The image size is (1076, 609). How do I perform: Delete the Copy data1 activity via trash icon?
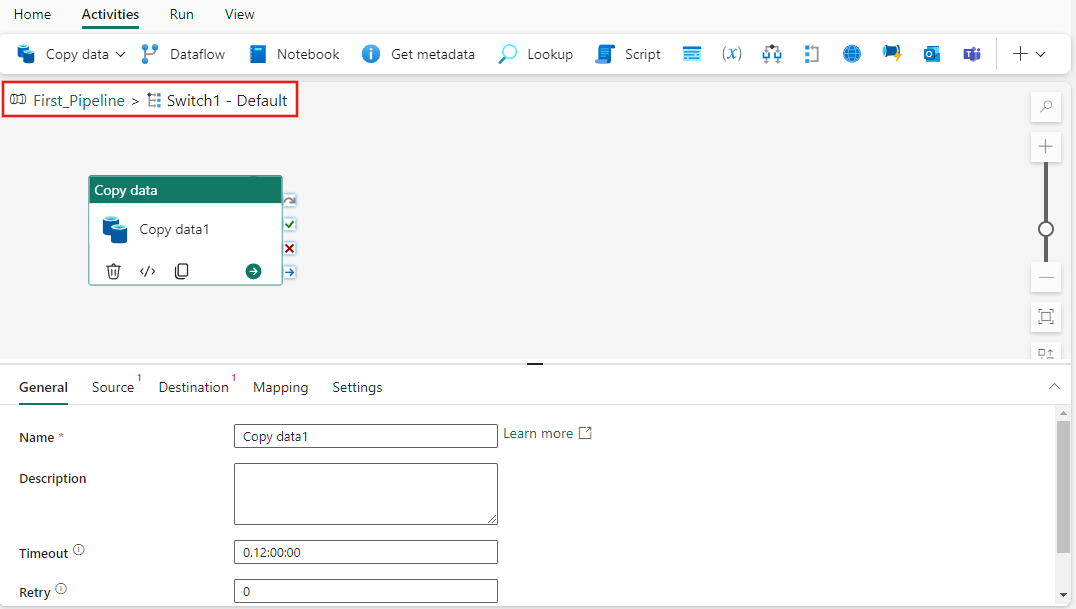tap(113, 270)
